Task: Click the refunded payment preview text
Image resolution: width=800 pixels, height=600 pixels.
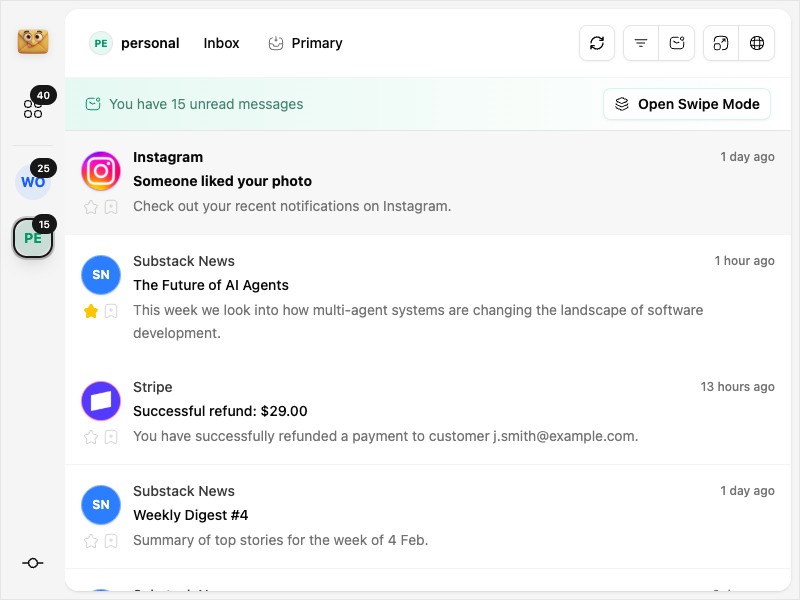Action: pyautogui.click(x=385, y=436)
